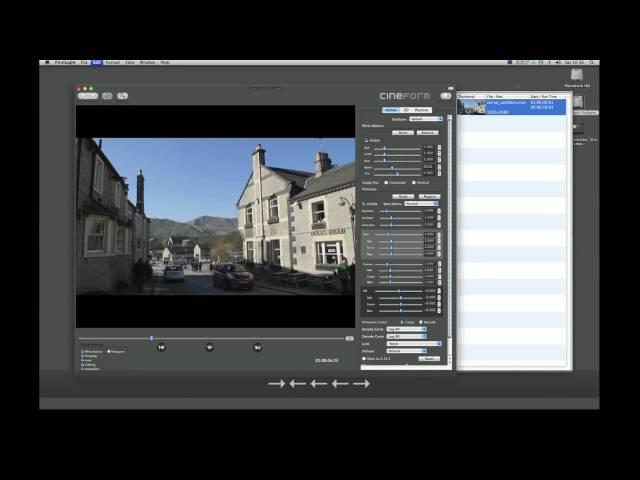Click the second Primaries button
Image resolution: width=640 pixels, height=480 pixels.
coord(429,196)
